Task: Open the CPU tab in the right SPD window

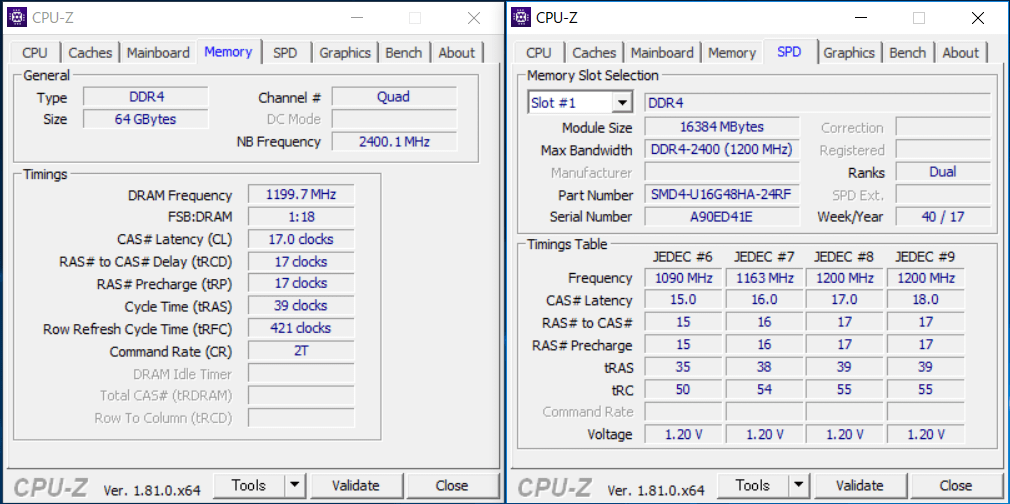Action: coord(538,53)
